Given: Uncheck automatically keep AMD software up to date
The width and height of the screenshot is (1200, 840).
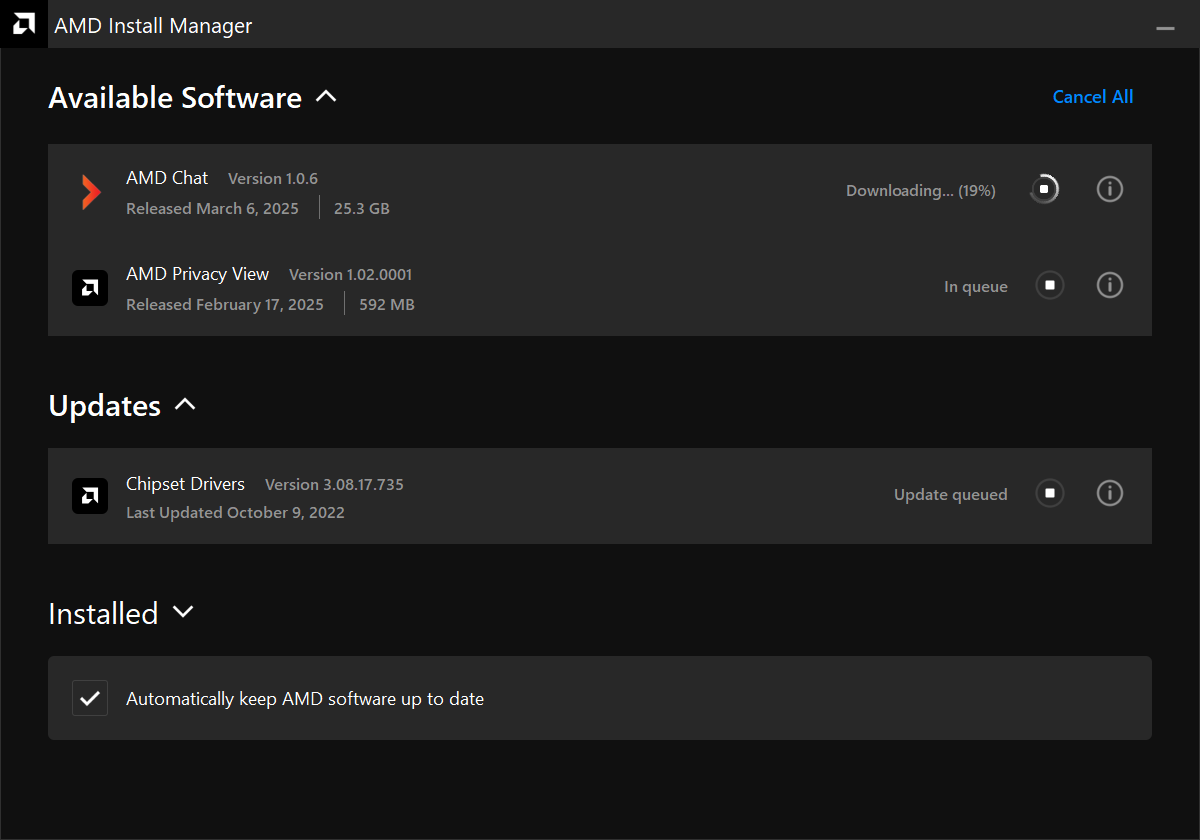Looking at the screenshot, I should 90,698.
